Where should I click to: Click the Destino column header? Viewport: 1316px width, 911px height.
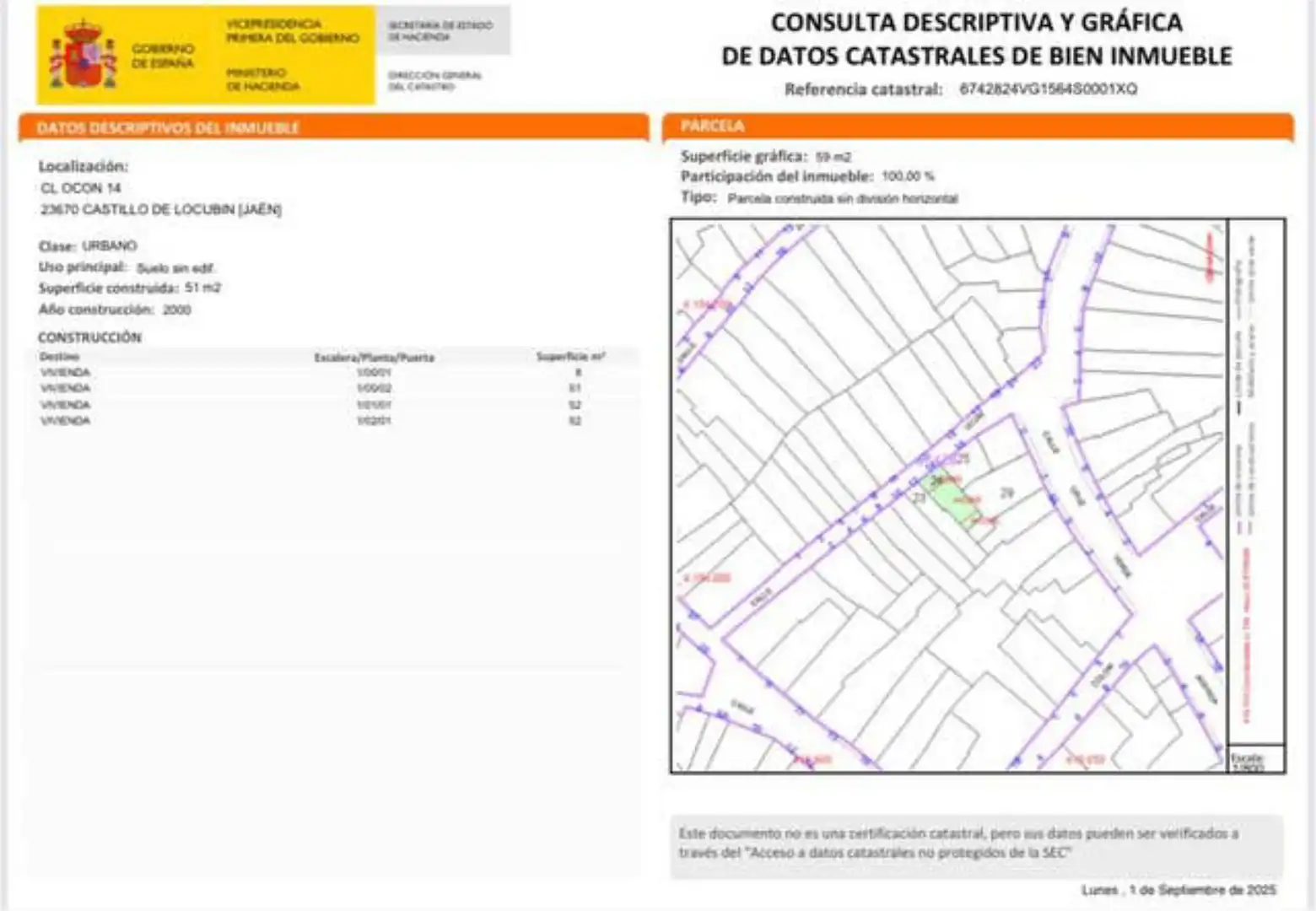[59, 357]
